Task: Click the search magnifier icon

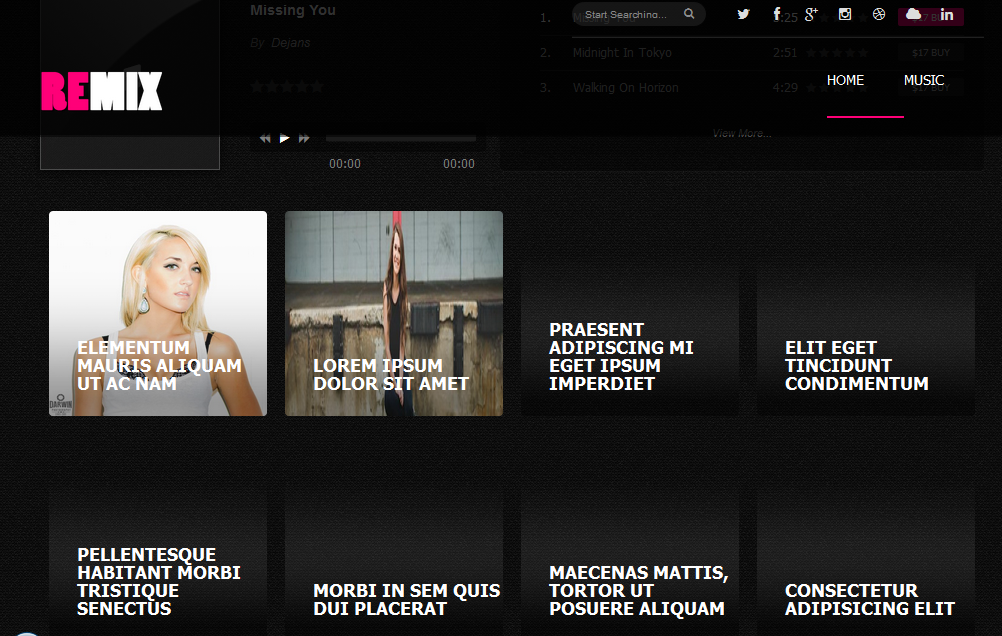Action: (689, 13)
